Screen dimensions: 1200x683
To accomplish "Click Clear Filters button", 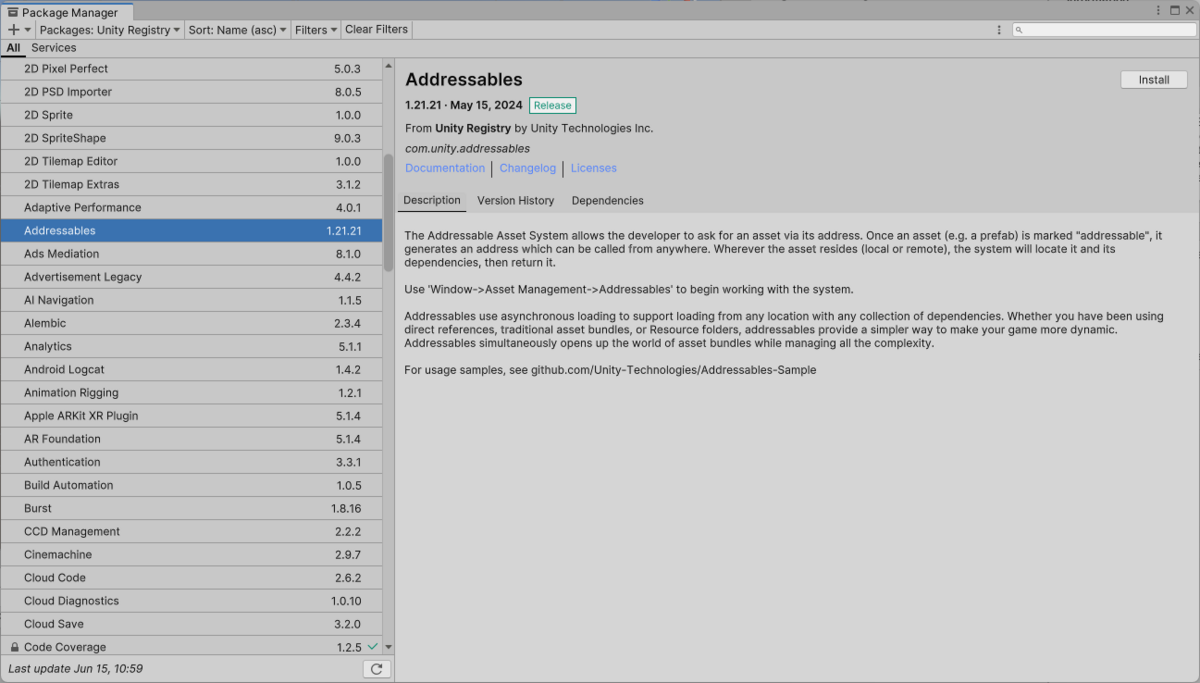I will pos(376,30).
